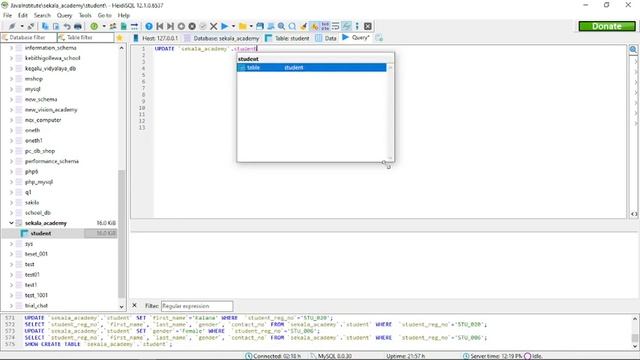This screenshot has width=640, height=360.
Task: Open the Search menu
Action: 42,15
